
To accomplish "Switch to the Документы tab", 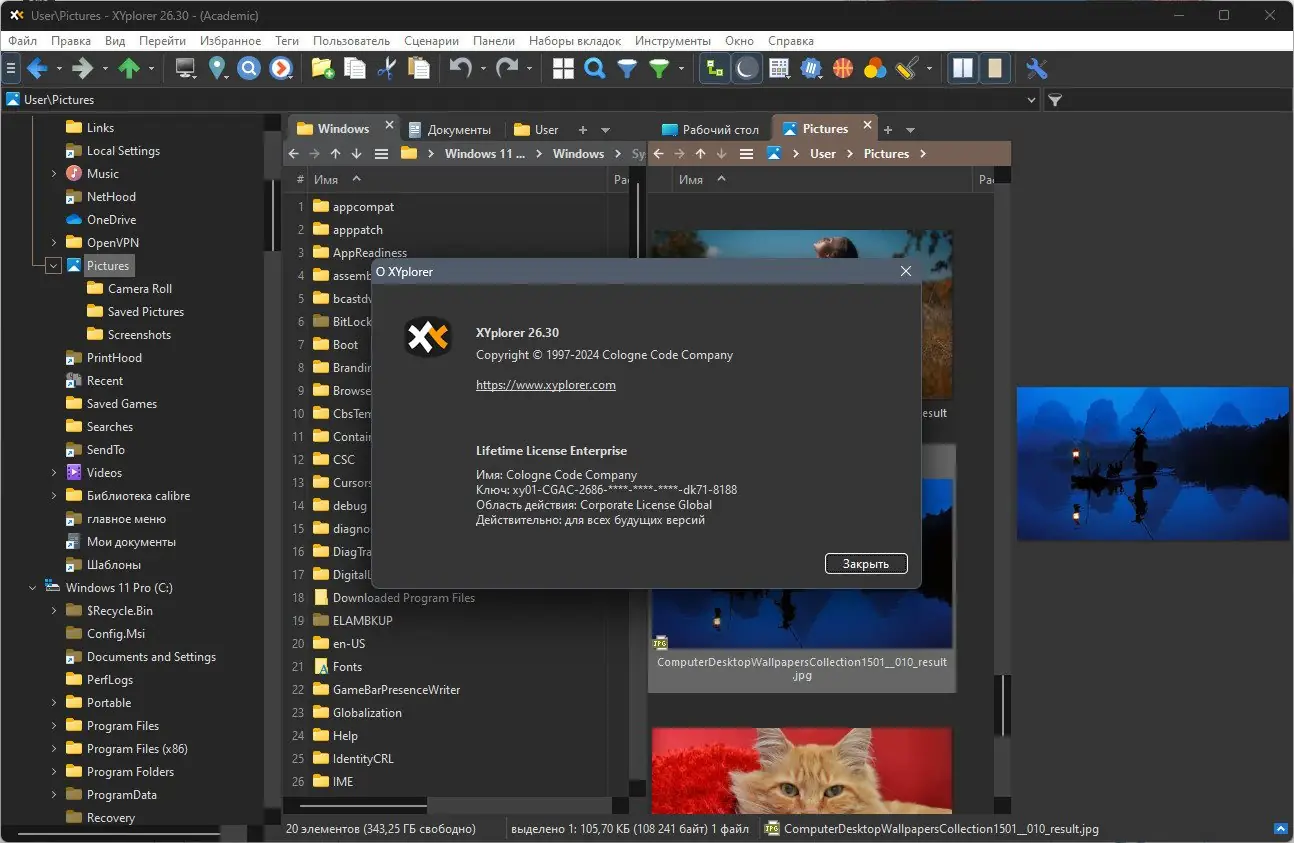I will (449, 129).
